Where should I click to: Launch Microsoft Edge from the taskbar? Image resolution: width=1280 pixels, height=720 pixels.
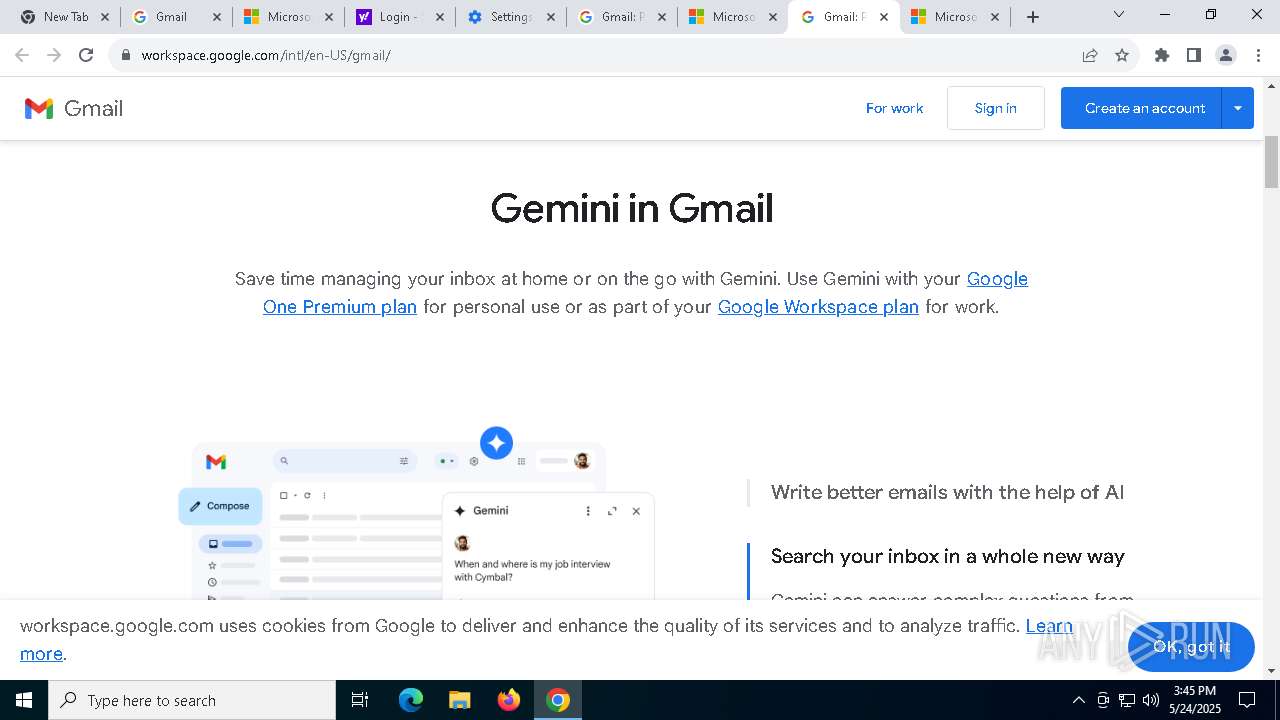[411, 700]
